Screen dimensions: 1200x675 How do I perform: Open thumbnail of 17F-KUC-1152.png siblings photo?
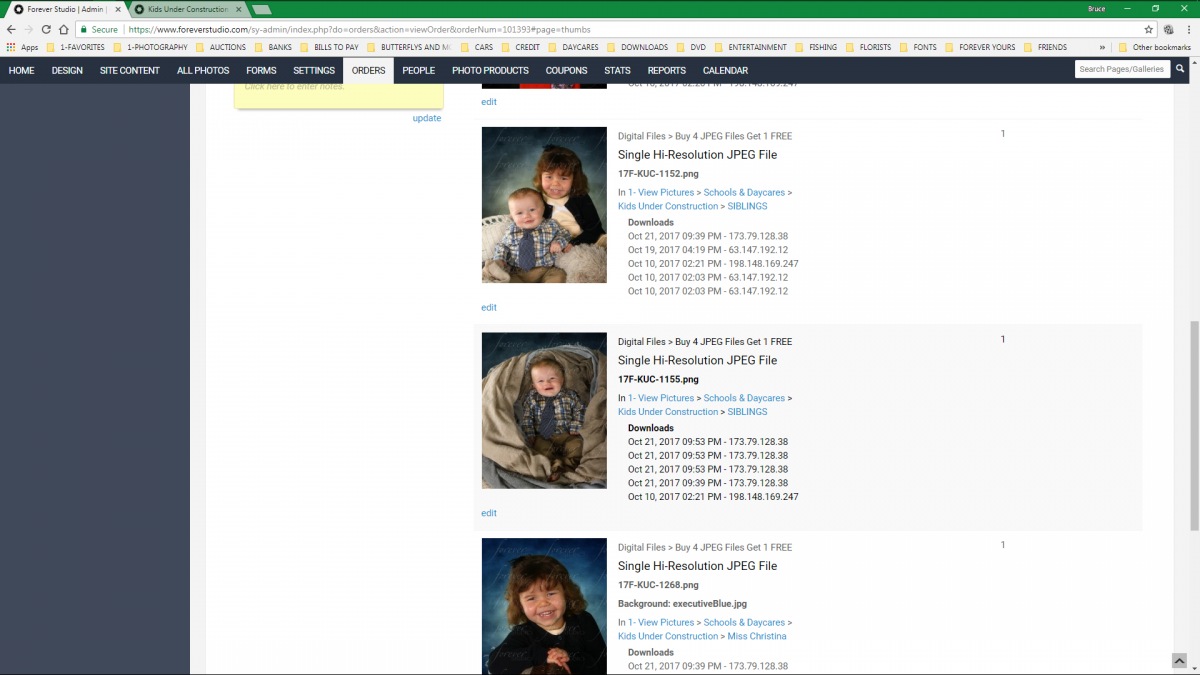[544, 205]
